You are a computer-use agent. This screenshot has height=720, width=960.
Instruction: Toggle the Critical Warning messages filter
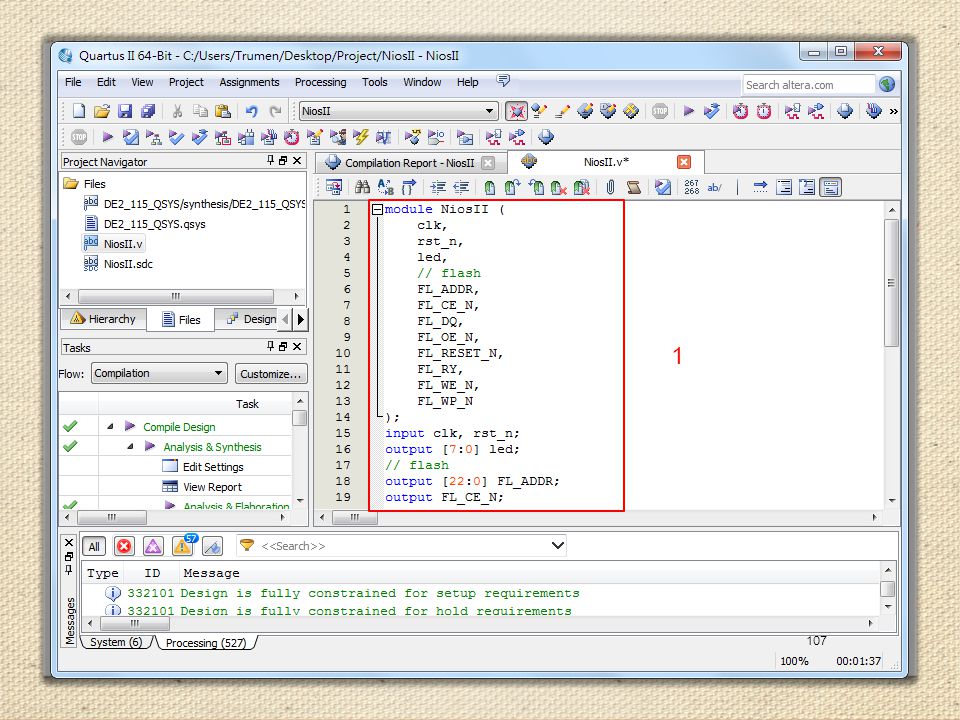[153, 546]
